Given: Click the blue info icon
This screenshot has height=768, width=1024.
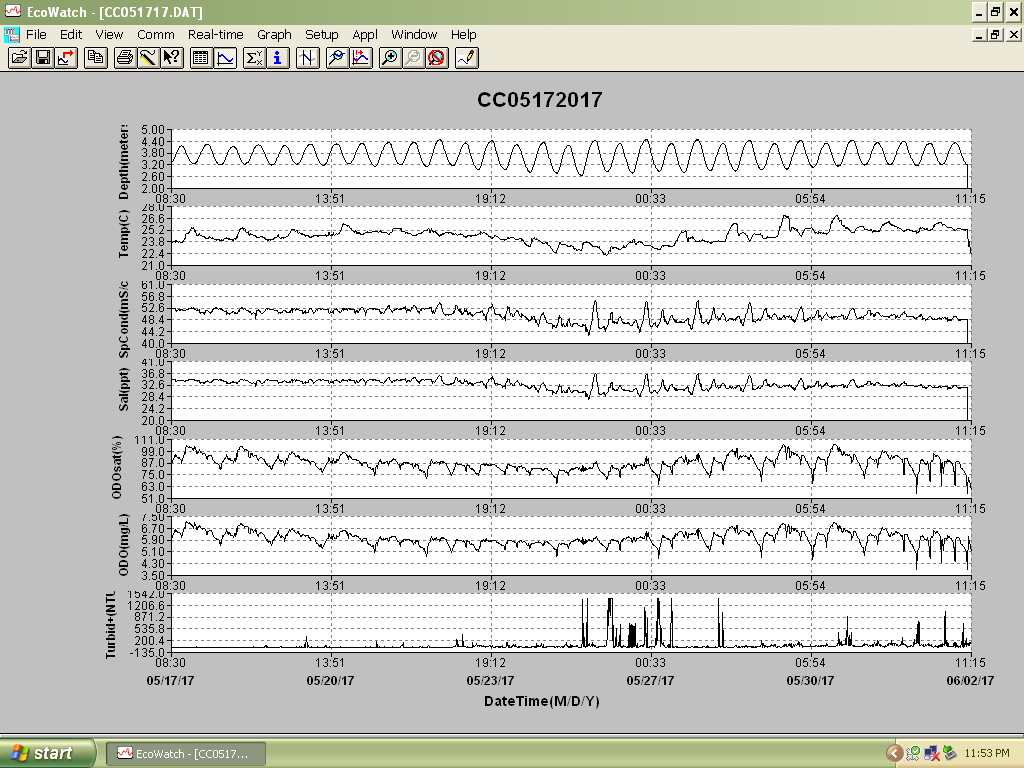Looking at the screenshot, I should (x=278, y=58).
